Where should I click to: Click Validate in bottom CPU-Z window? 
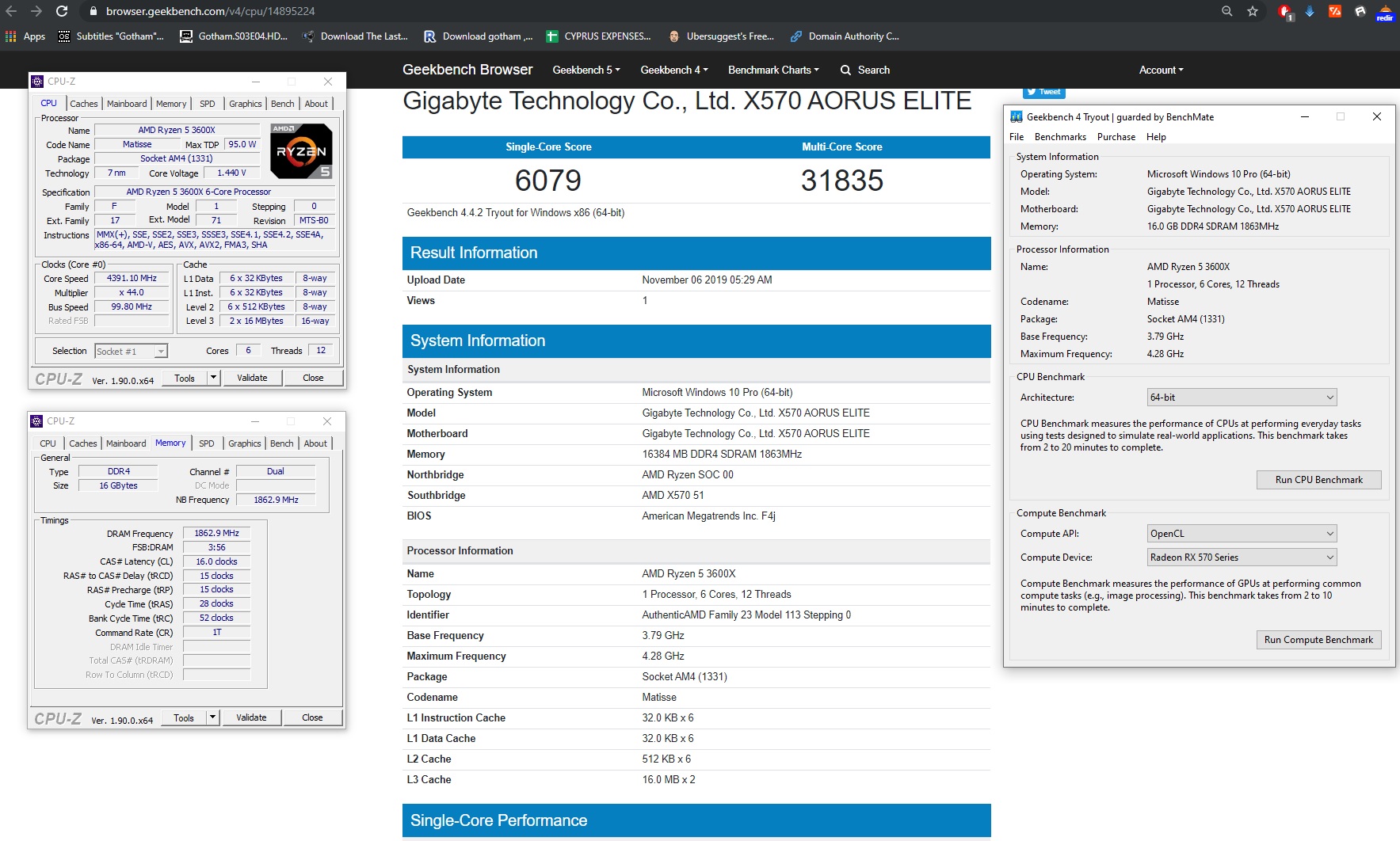[x=251, y=718]
